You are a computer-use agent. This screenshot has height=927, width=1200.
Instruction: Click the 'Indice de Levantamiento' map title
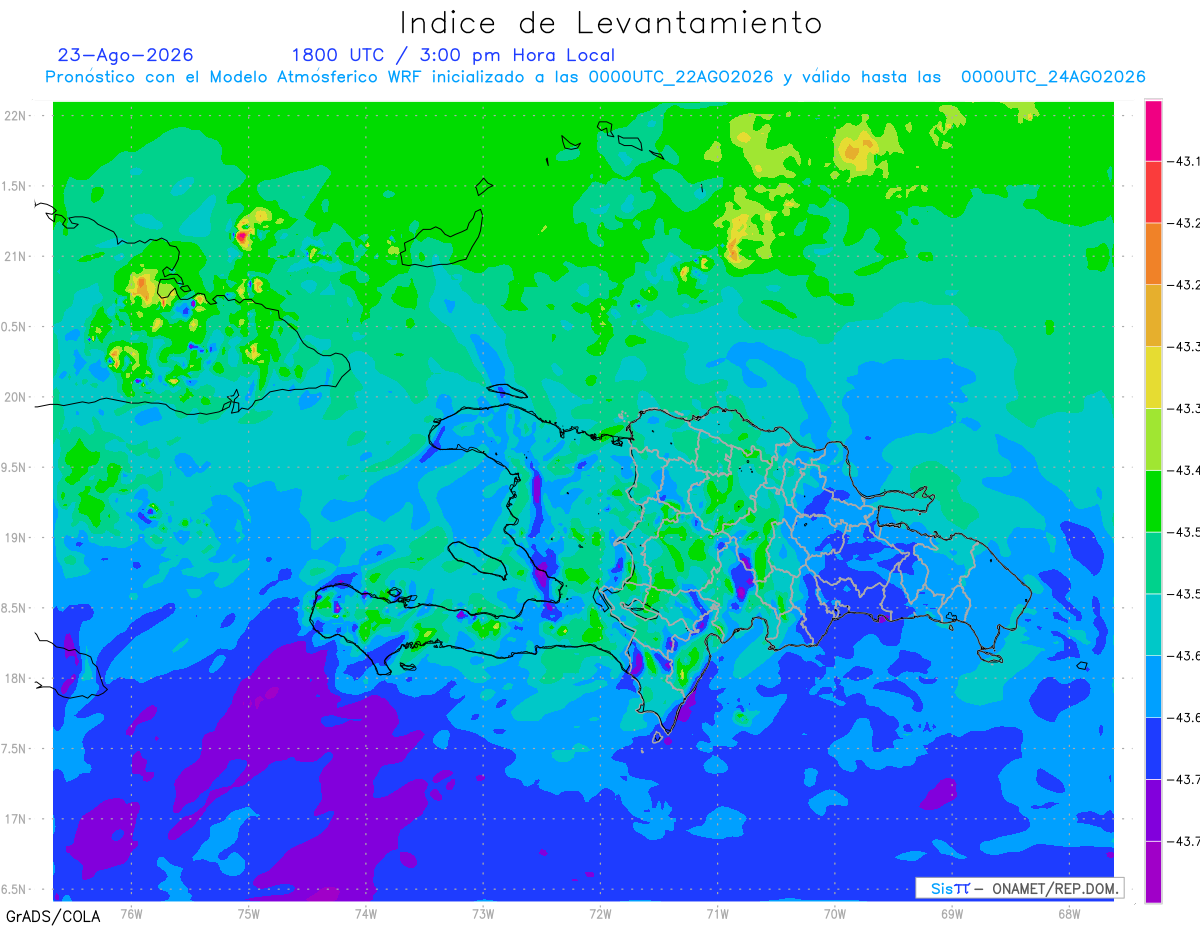[x=611, y=23]
